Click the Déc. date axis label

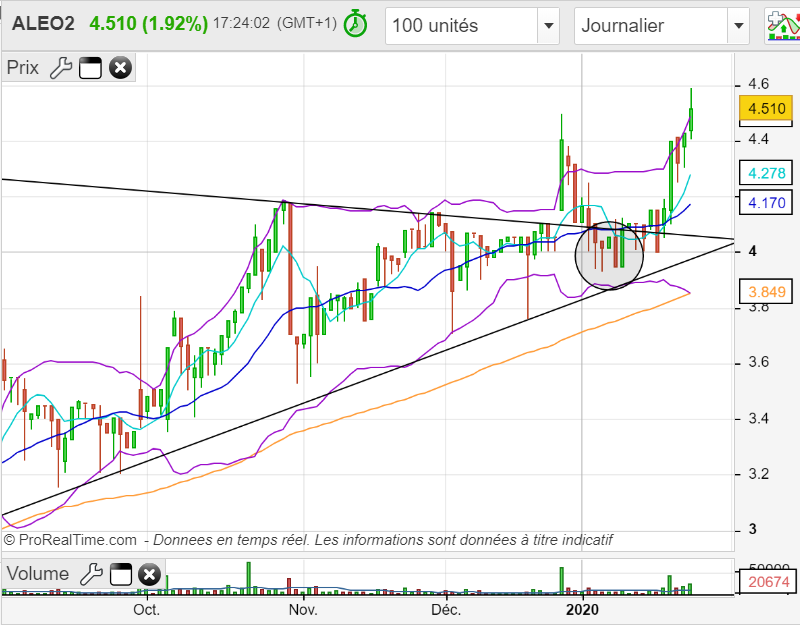click(446, 609)
